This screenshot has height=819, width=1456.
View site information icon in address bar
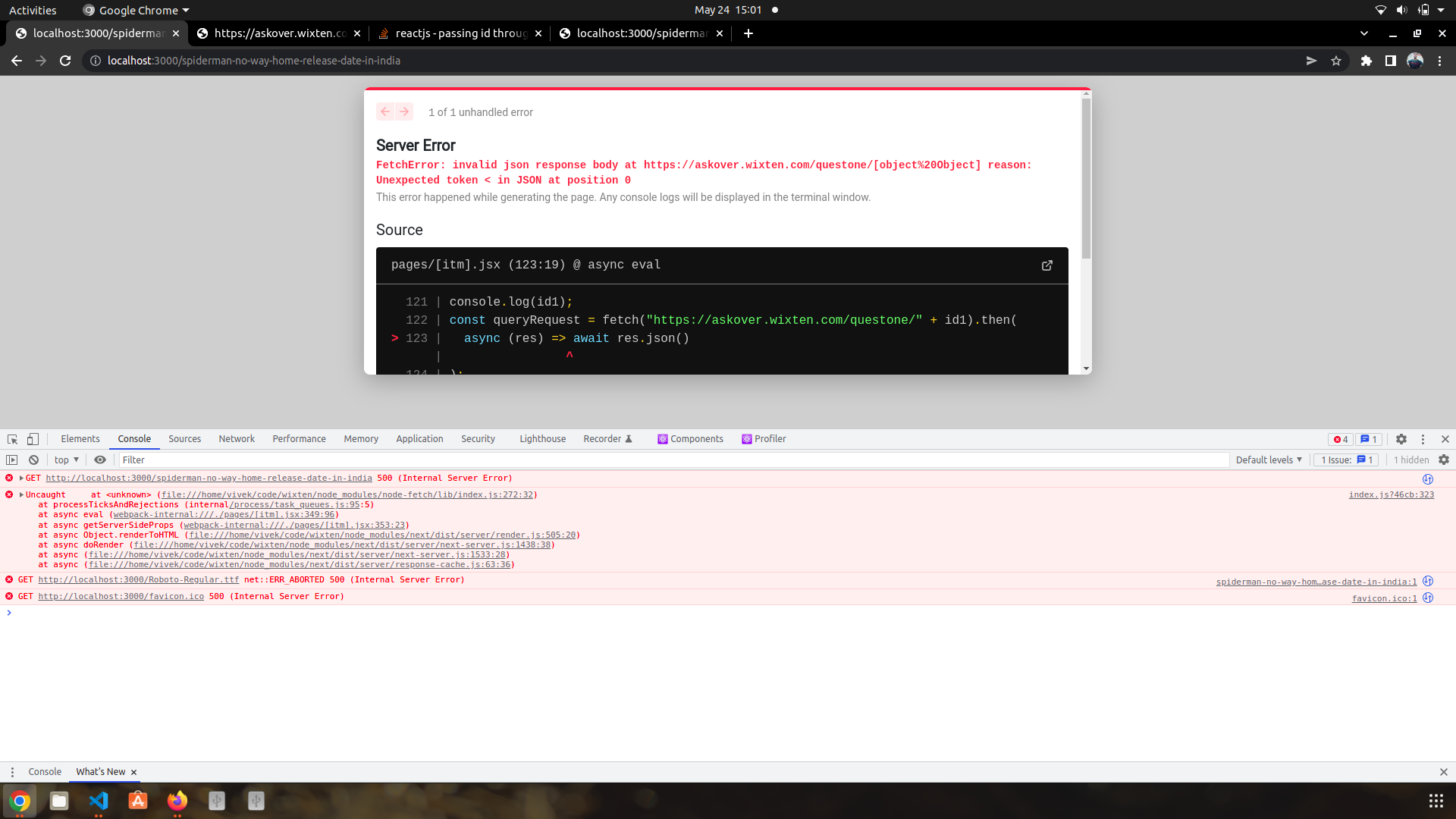(95, 61)
